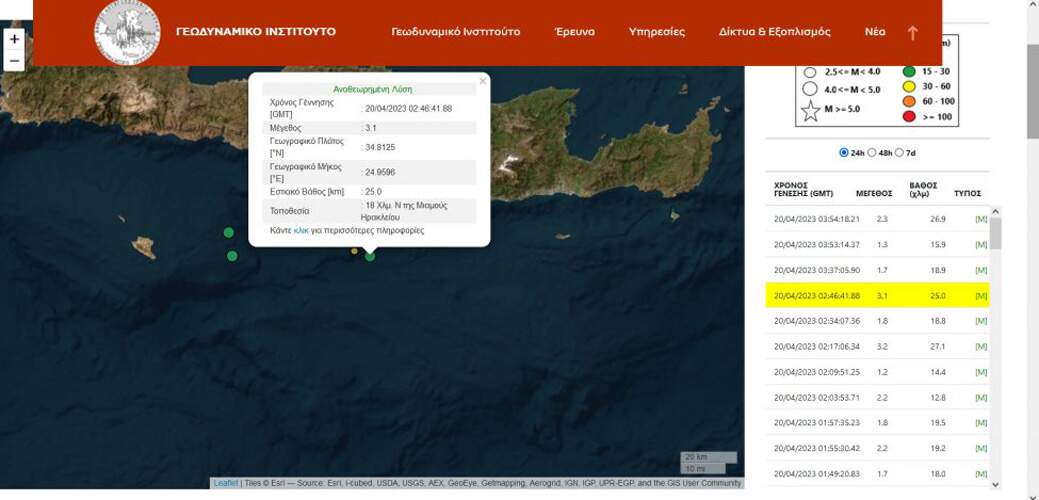Click the upward arrow in header
1039x500 pixels.
(912, 32)
